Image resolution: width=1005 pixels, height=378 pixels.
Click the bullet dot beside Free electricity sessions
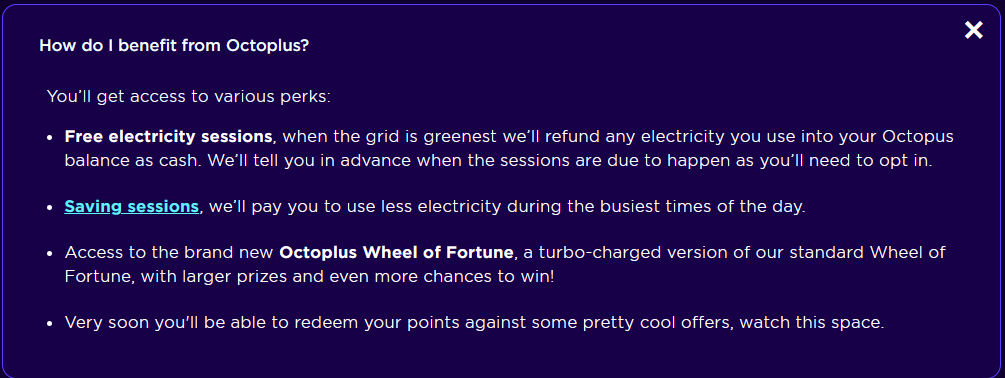pos(50,138)
